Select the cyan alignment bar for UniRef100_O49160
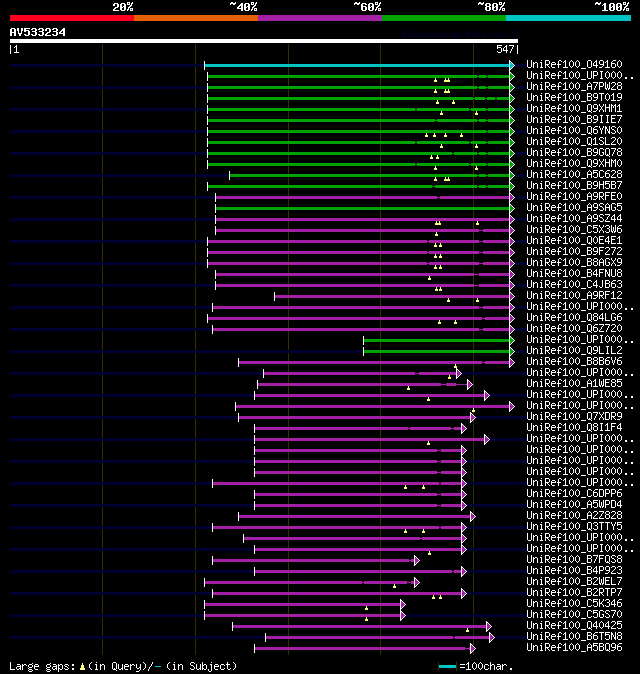This screenshot has height=674, width=640. pyautogui.click(x=358, y=65)
